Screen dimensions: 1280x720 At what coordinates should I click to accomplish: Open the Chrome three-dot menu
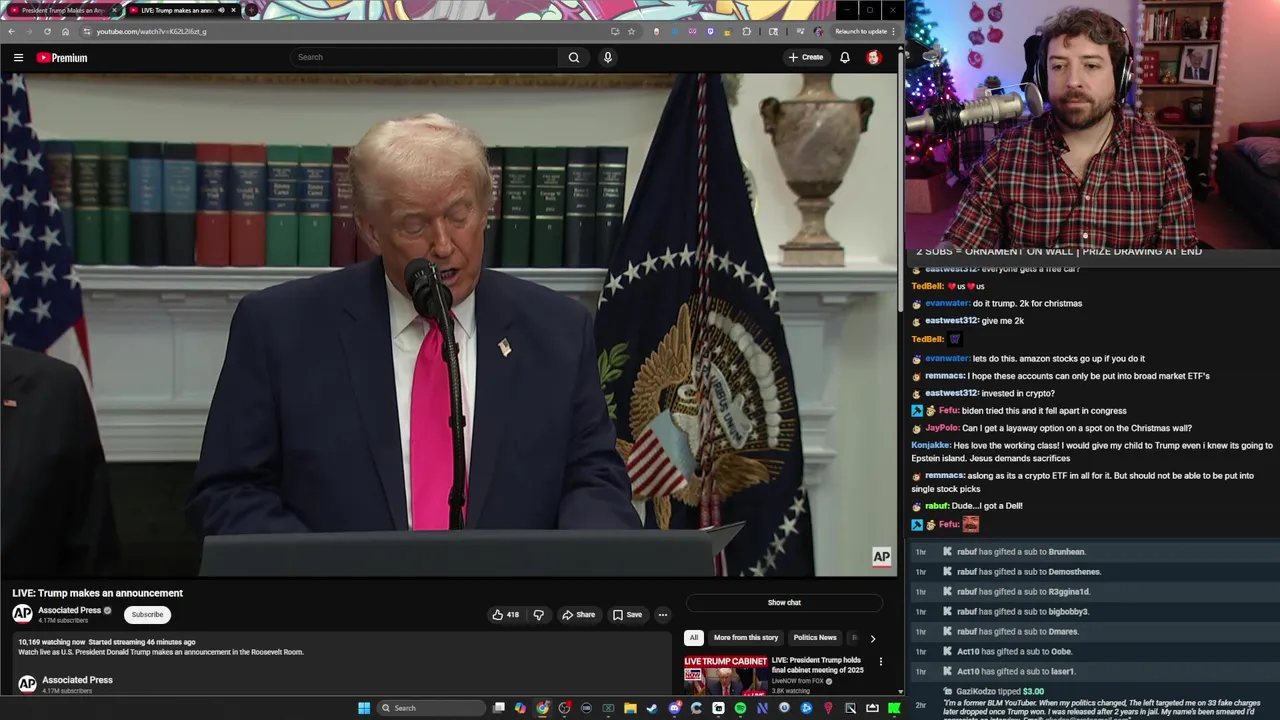coord(893,31)
